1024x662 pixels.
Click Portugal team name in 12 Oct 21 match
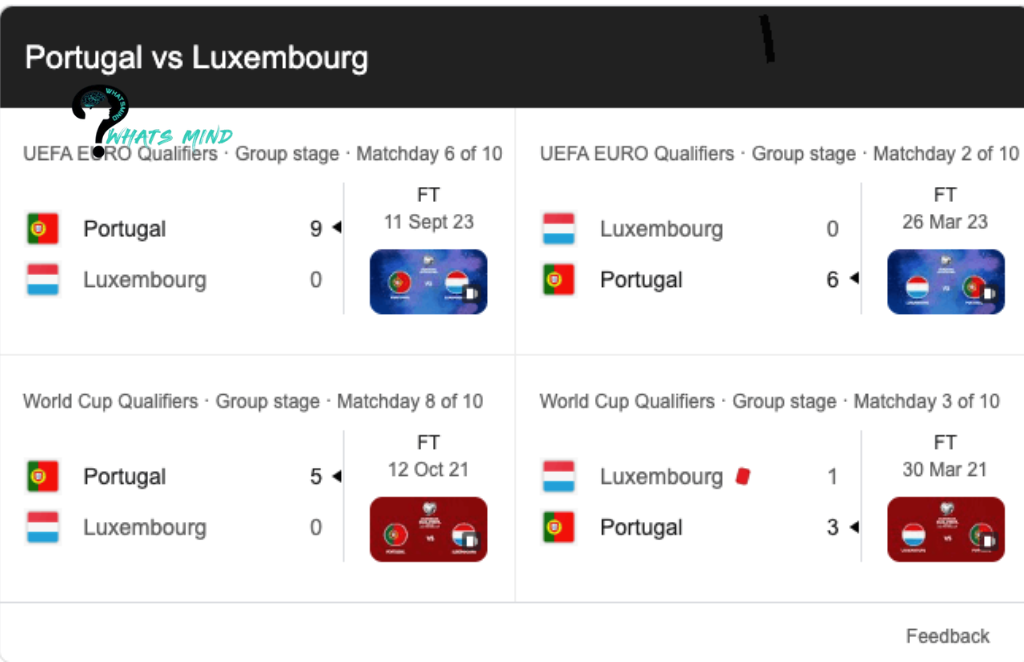coord(124,477)
